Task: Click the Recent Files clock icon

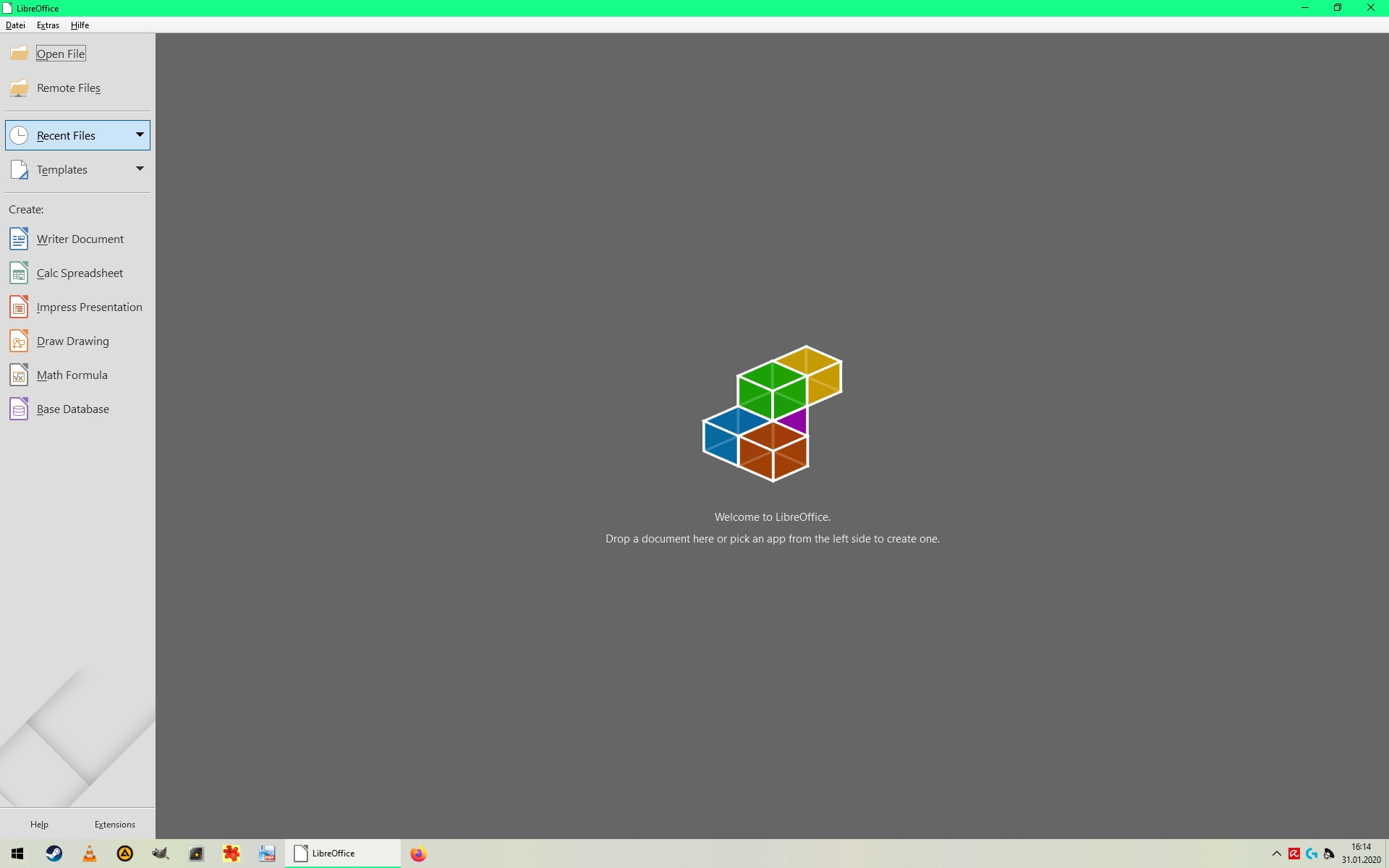Action: (19, 135)
